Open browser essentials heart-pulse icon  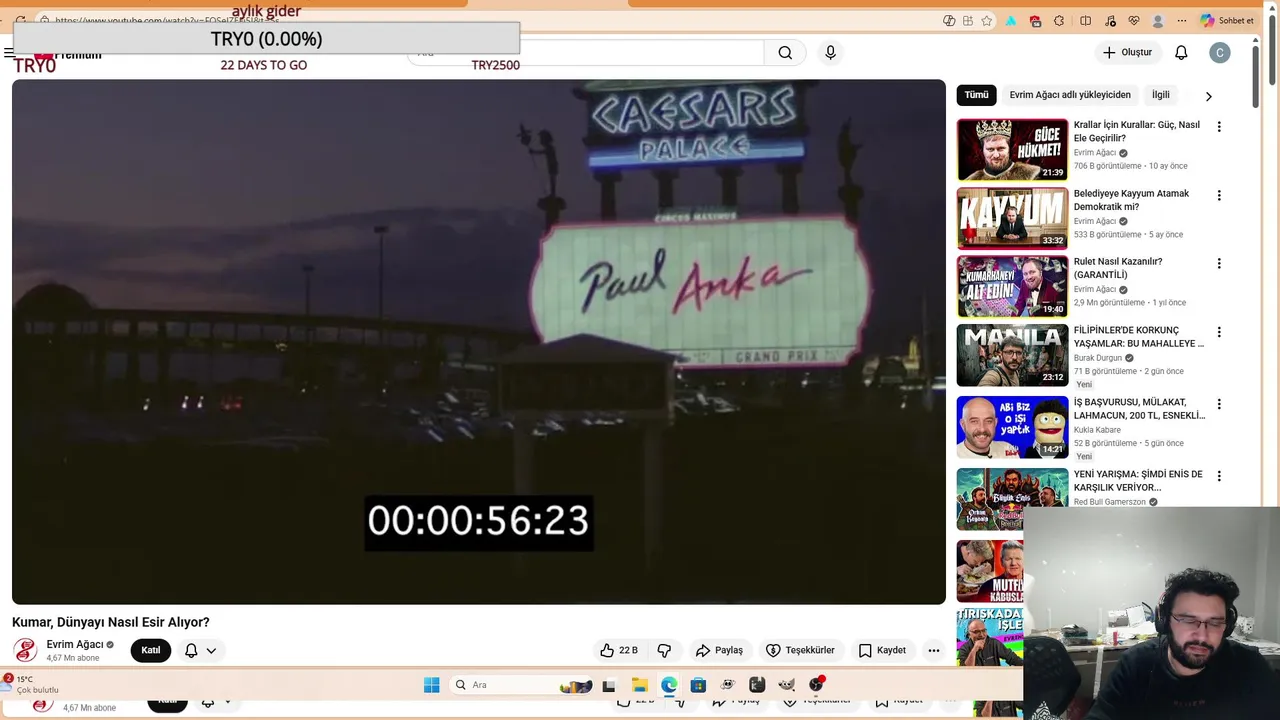coord(1134,21)
